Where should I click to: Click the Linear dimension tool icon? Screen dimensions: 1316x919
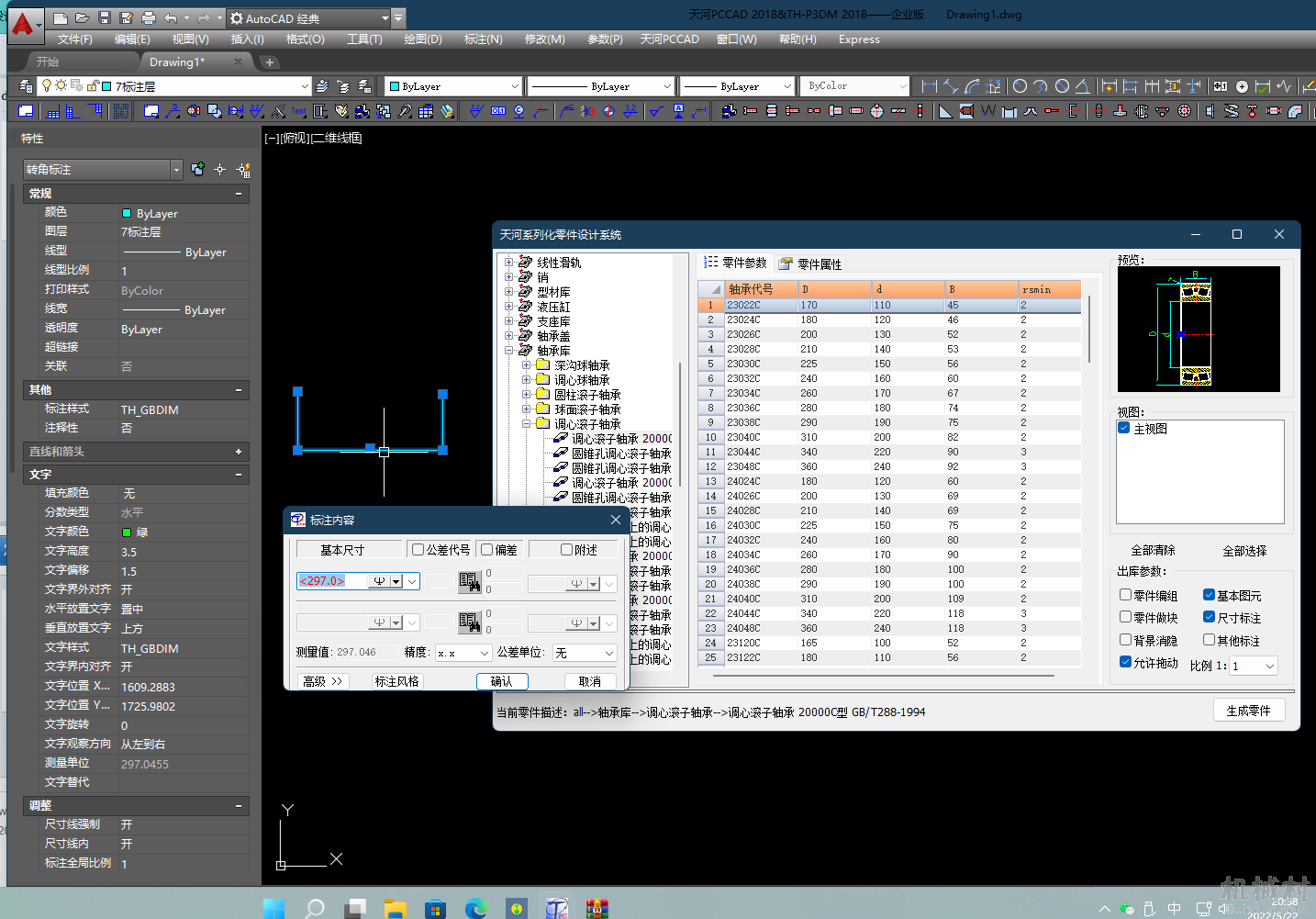click(x=930, y=86)
